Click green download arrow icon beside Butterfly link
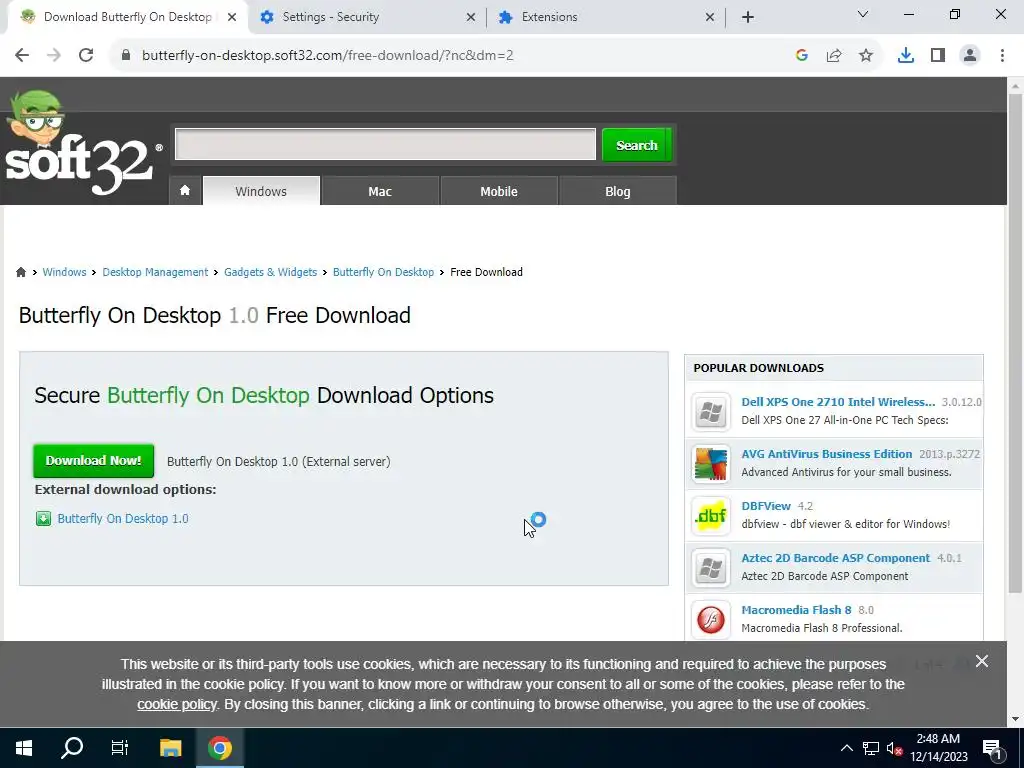Viewport: 1024px width, 768px height. click(x=43, y=519)
